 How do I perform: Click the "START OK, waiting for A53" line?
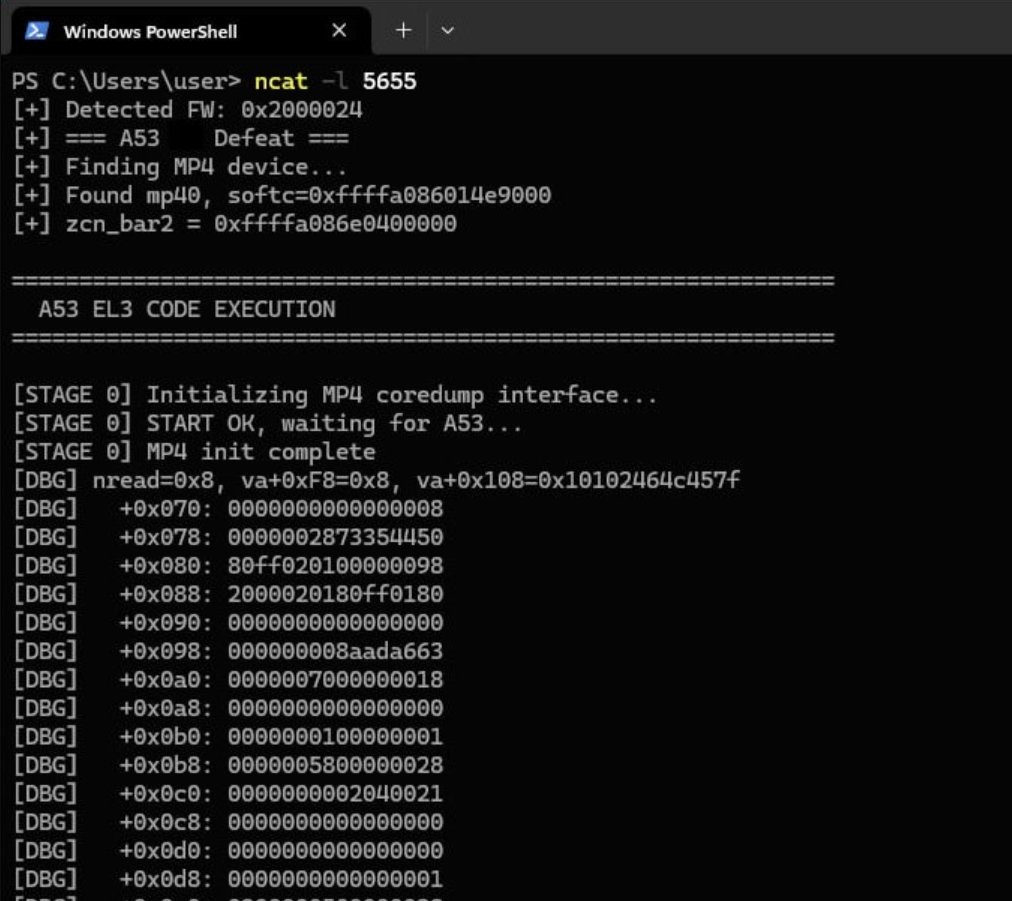tap(267, 424)
